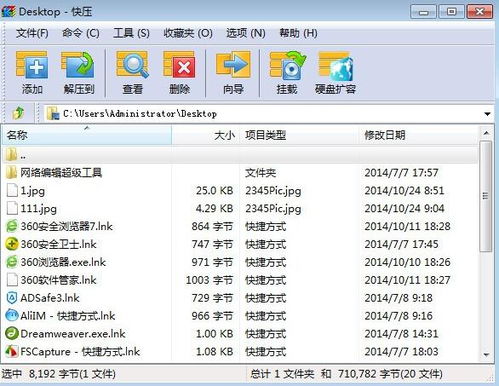
Task: Click the ADSafe3.lnk shield icon
Action: (x=12, y=298)
